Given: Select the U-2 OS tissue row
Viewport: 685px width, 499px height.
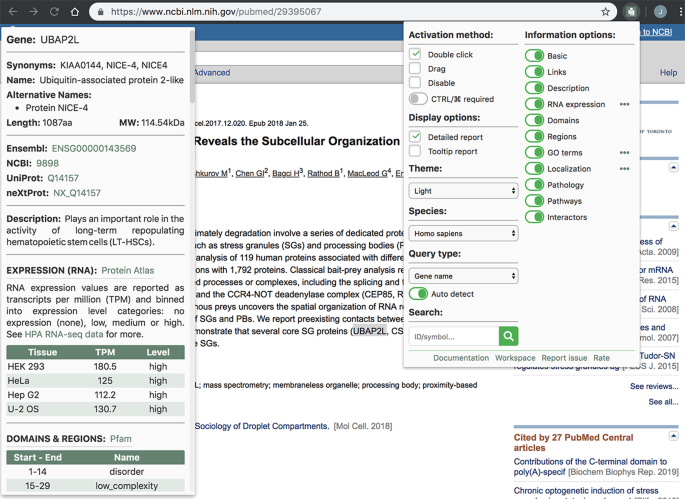Looking at the screenshot, I should pyautogui.click(x=95, y=409).
